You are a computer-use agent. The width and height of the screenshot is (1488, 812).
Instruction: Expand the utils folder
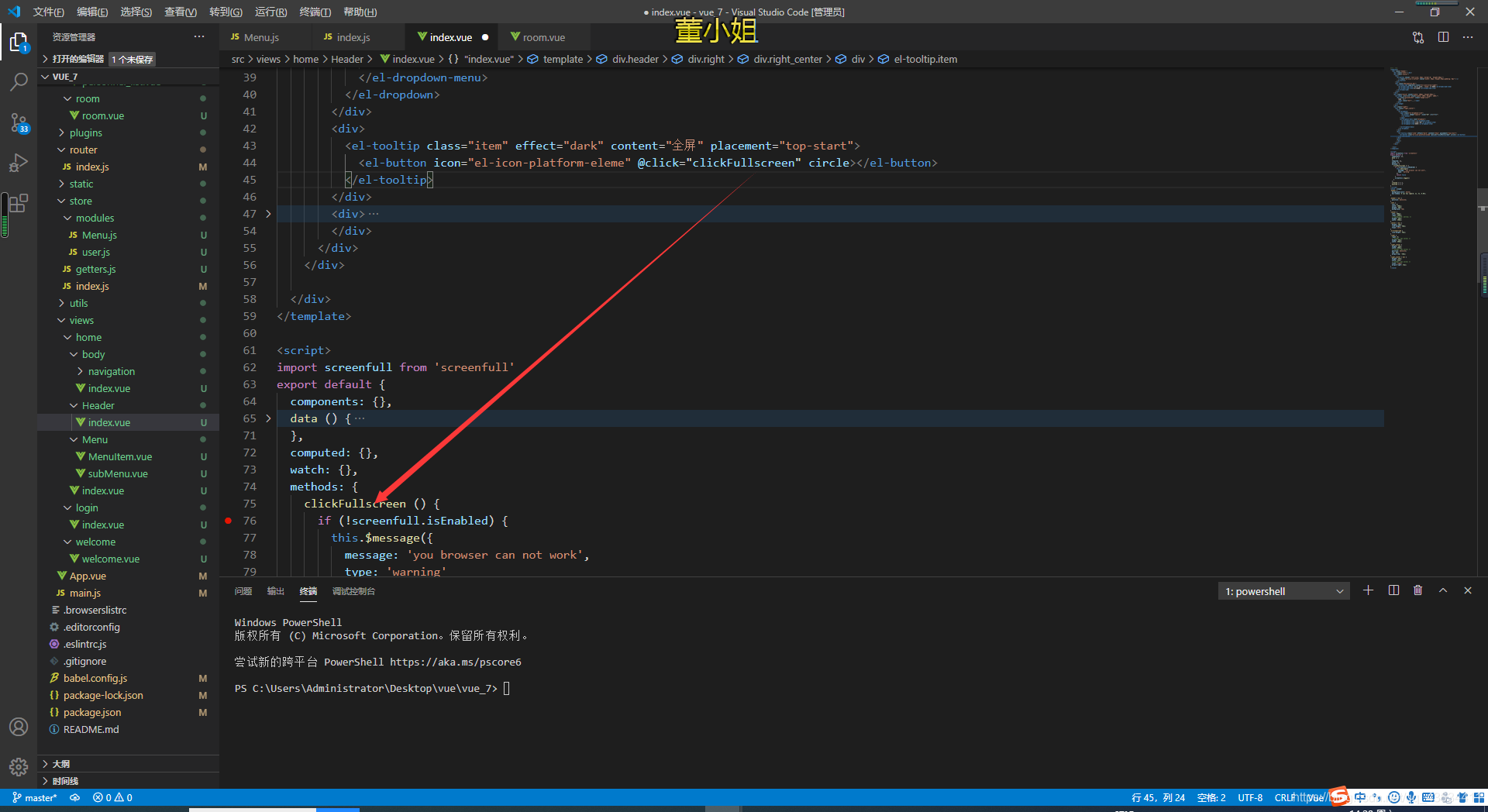tap(78, 303)
